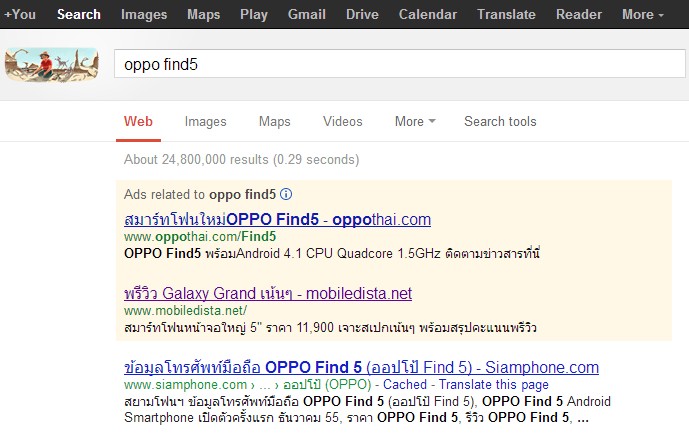The width and height of the screenshot is (689, 447).
Task: Open Calendar from the top bar
Action: [428, 15]
